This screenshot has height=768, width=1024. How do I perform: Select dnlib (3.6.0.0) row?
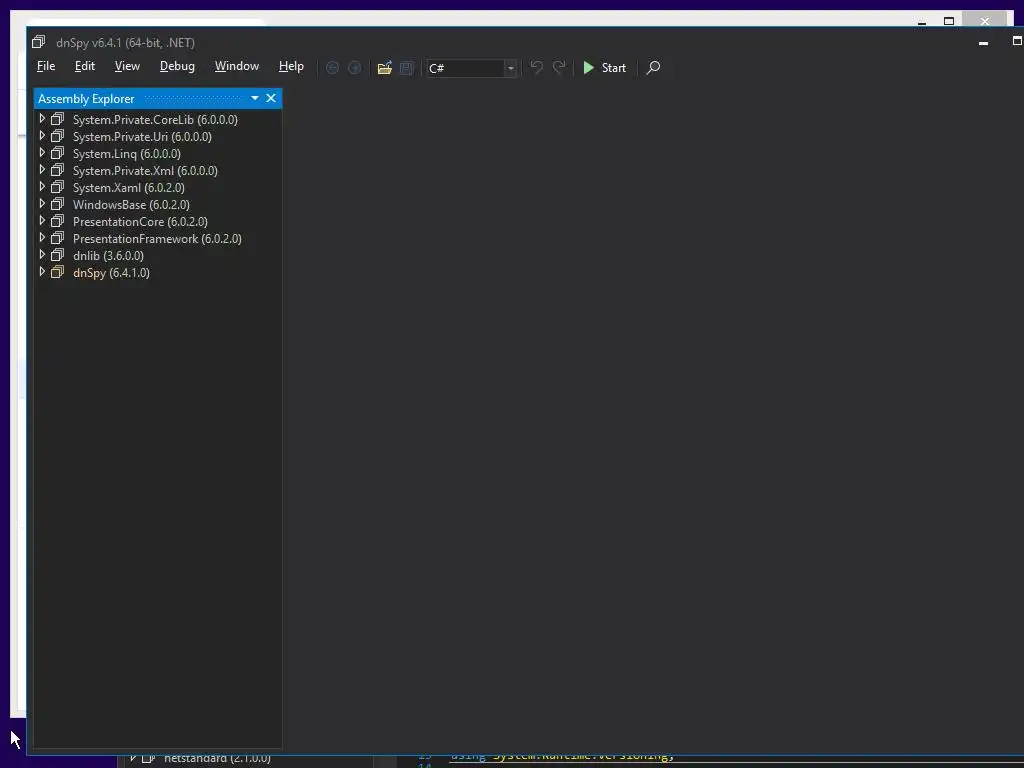157,255
